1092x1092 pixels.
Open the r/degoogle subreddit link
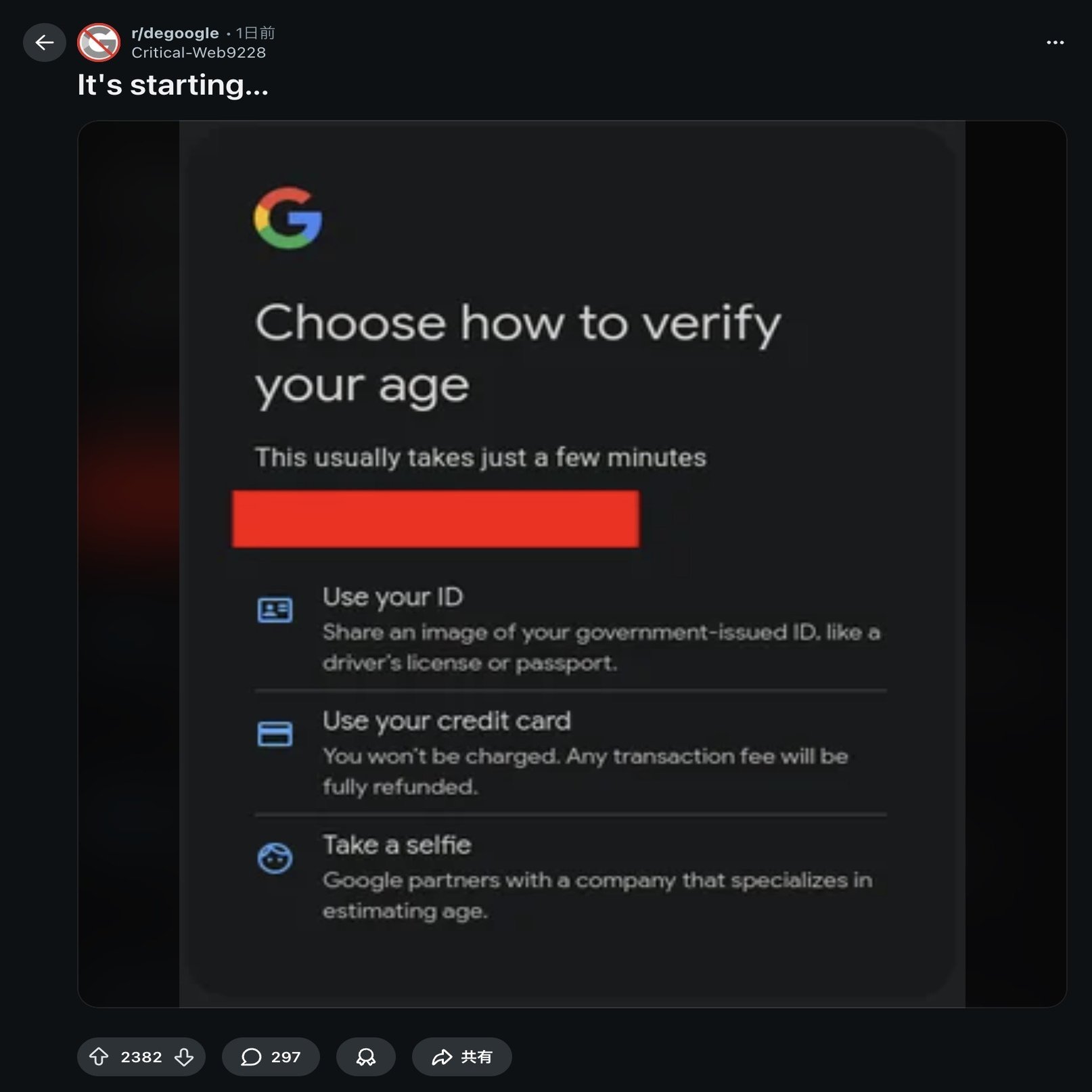(x=174, y=32)
